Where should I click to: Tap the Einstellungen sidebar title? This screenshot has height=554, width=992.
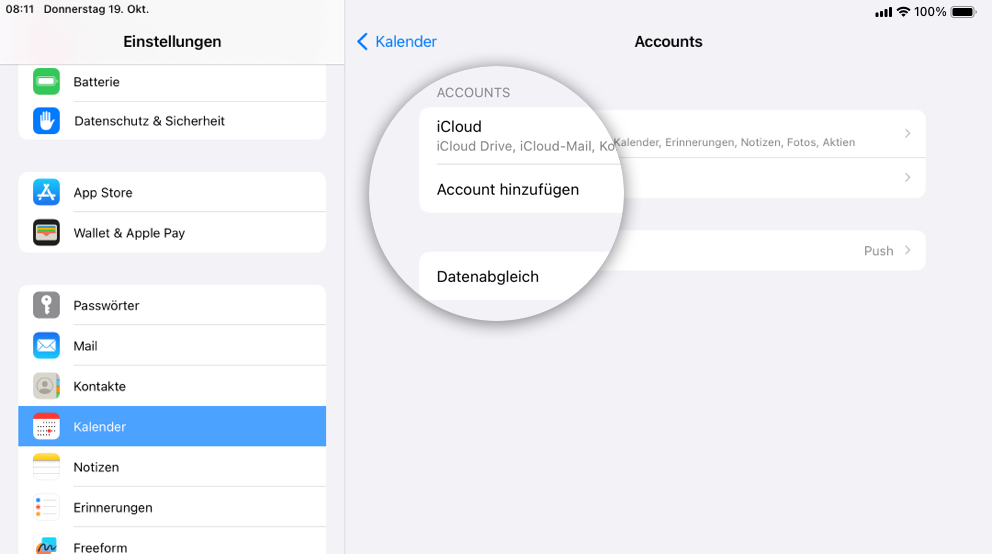172,42
